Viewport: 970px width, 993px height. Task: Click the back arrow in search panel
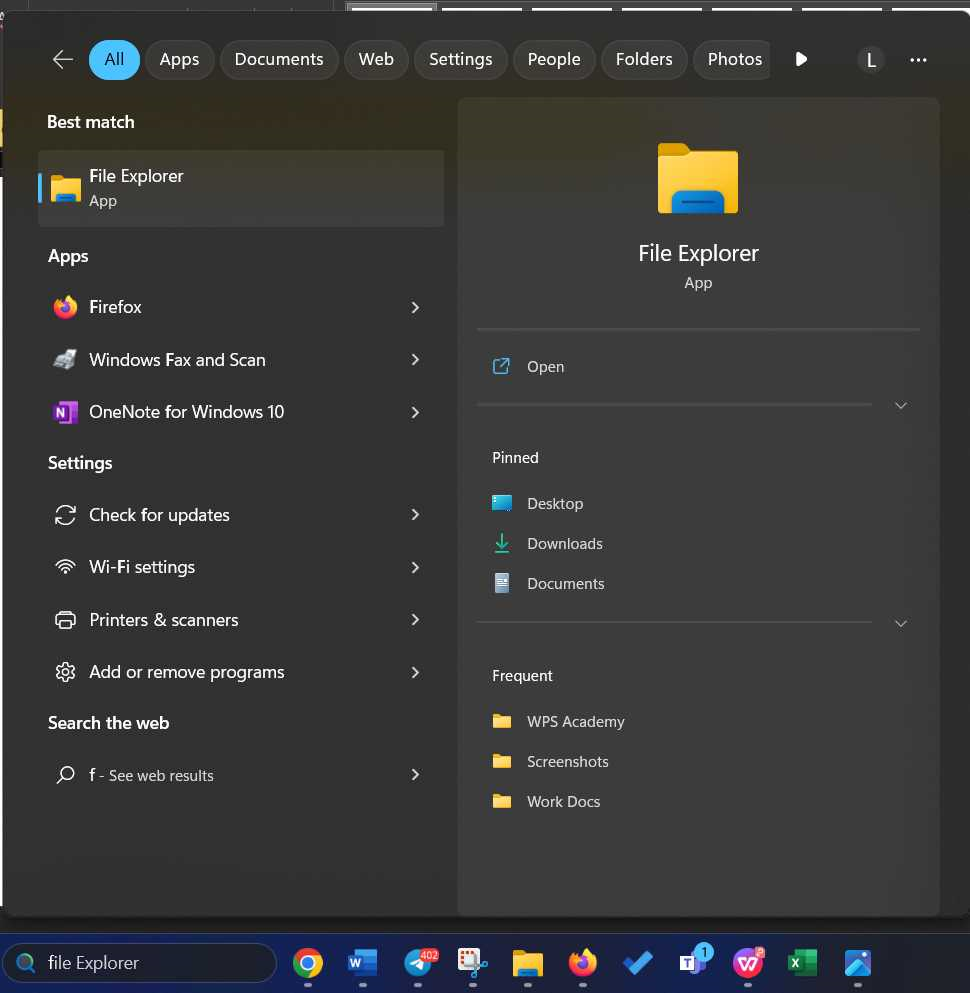63,59
